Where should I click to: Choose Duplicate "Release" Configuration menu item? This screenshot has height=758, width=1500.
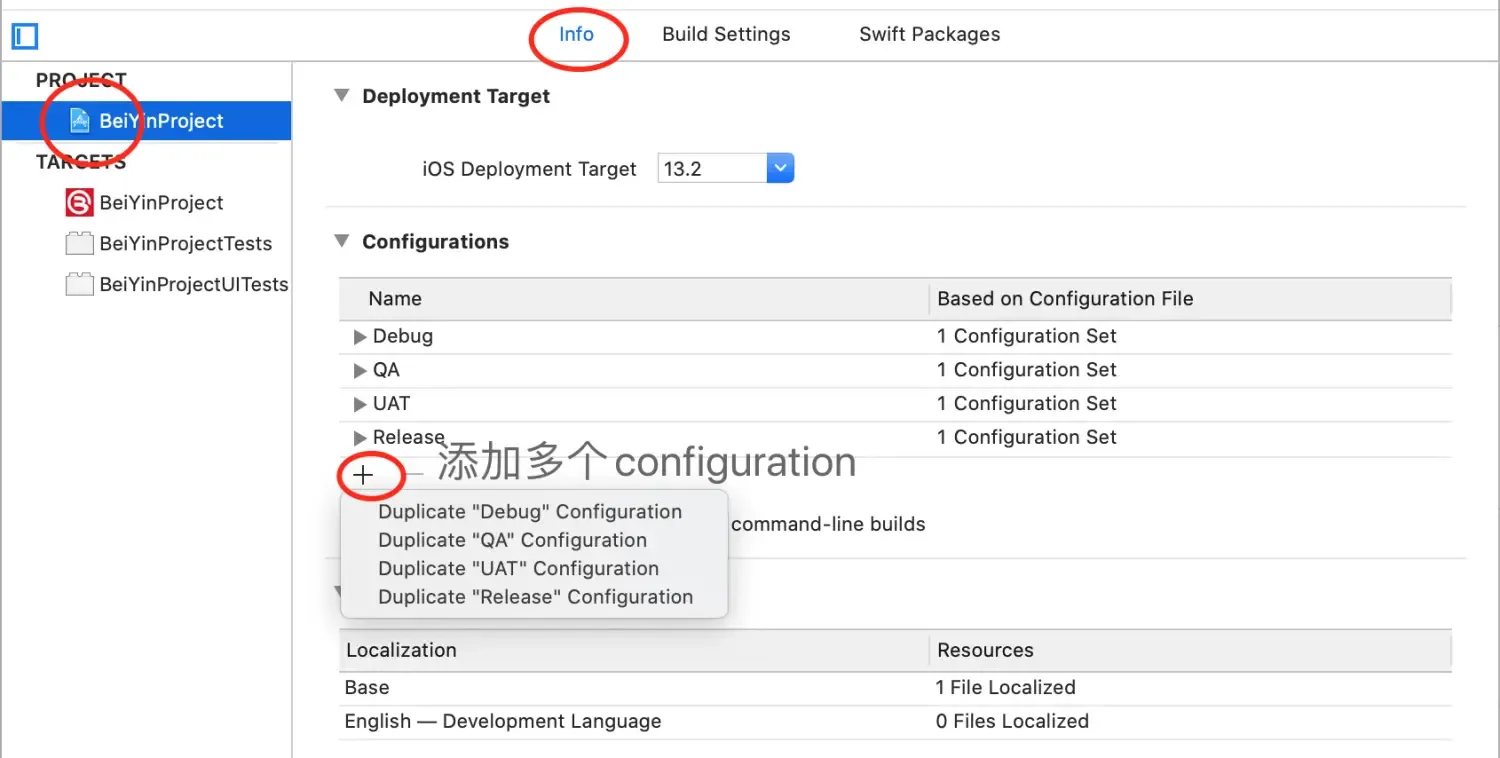[x=536, y=596]
